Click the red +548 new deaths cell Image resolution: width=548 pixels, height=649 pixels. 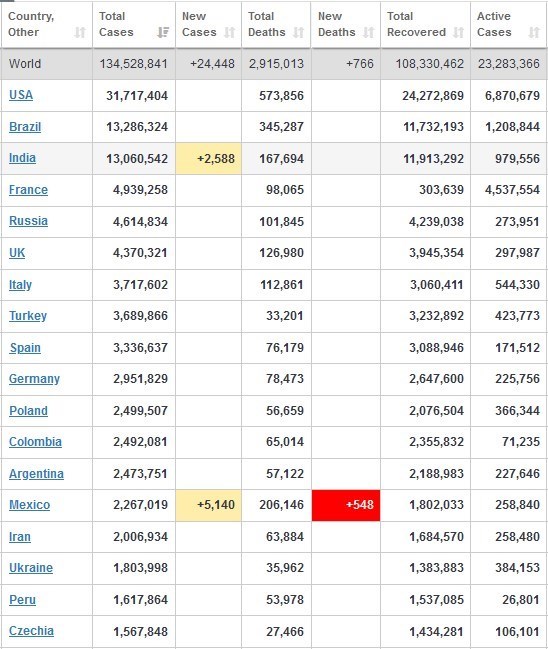click(346, 505)
